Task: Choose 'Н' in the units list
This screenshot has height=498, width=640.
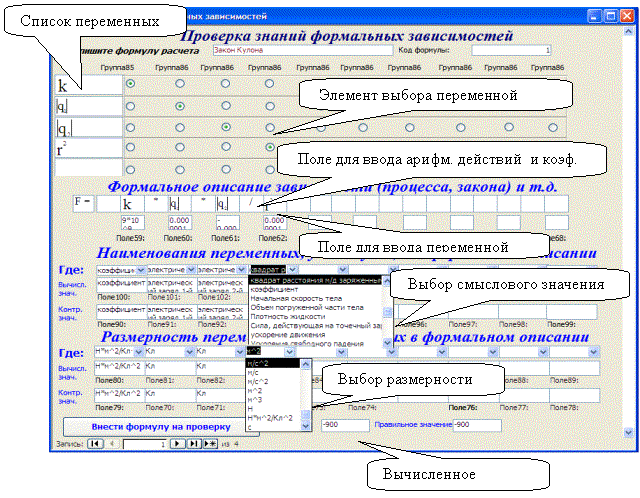Action: coord(250,409)
